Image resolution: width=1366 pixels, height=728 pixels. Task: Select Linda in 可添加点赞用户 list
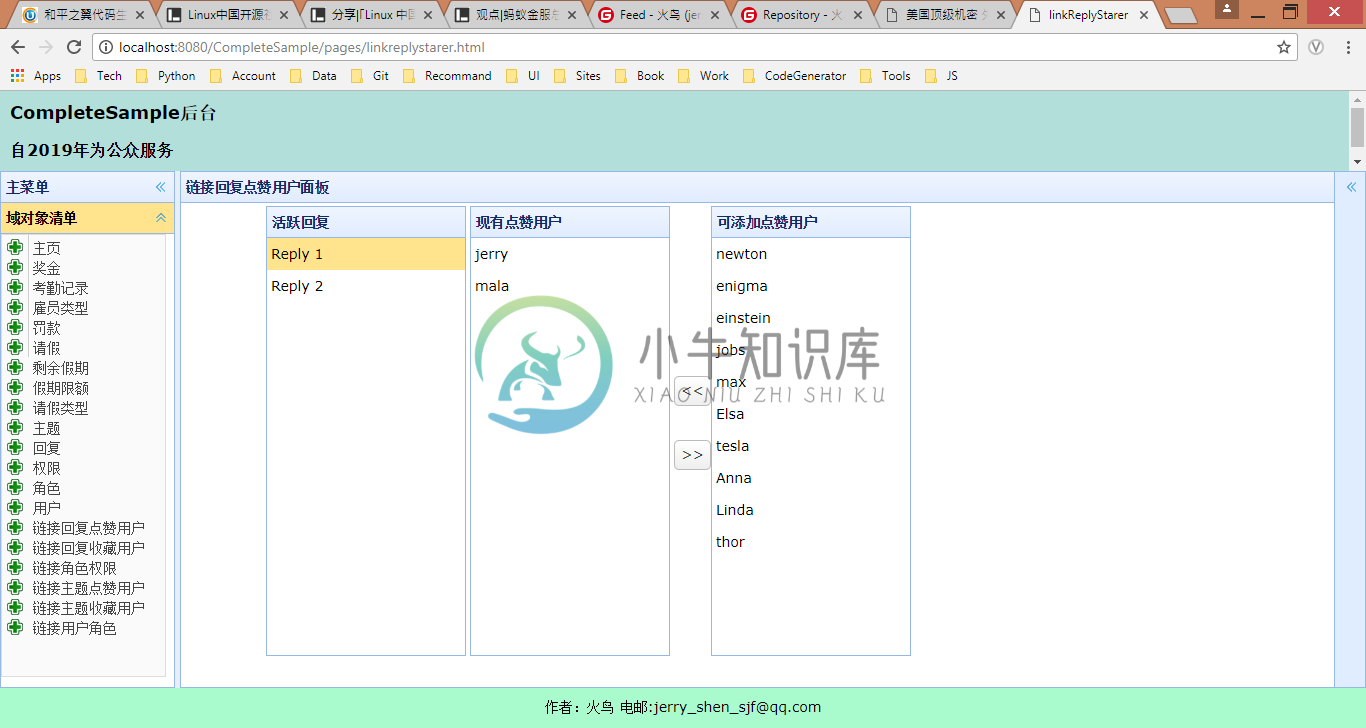(811, 510)
